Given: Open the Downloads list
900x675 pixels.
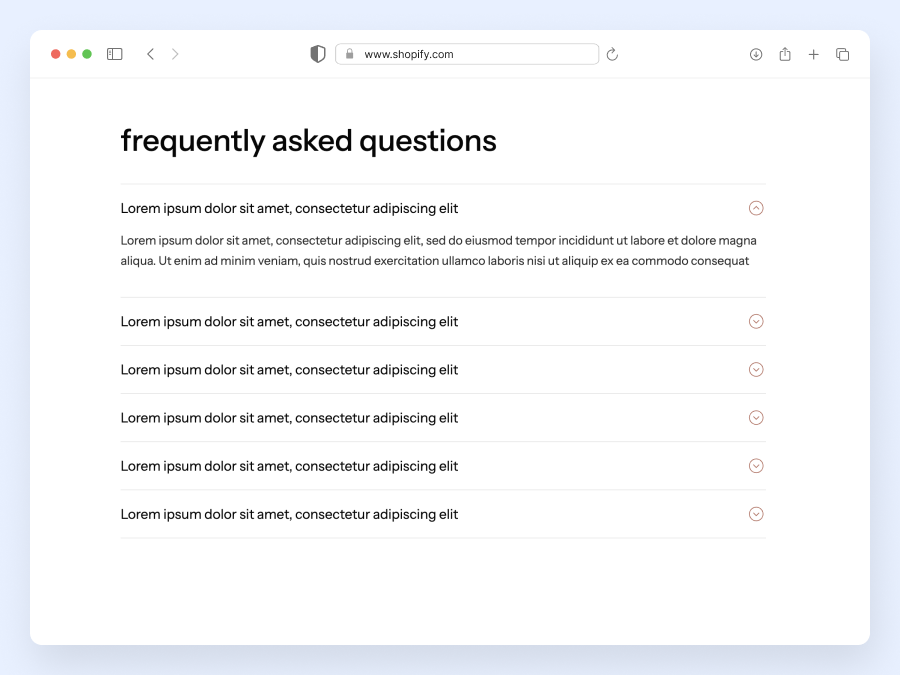Looking at the screenshot, I should pyautogui.click(x=756, y=54).
